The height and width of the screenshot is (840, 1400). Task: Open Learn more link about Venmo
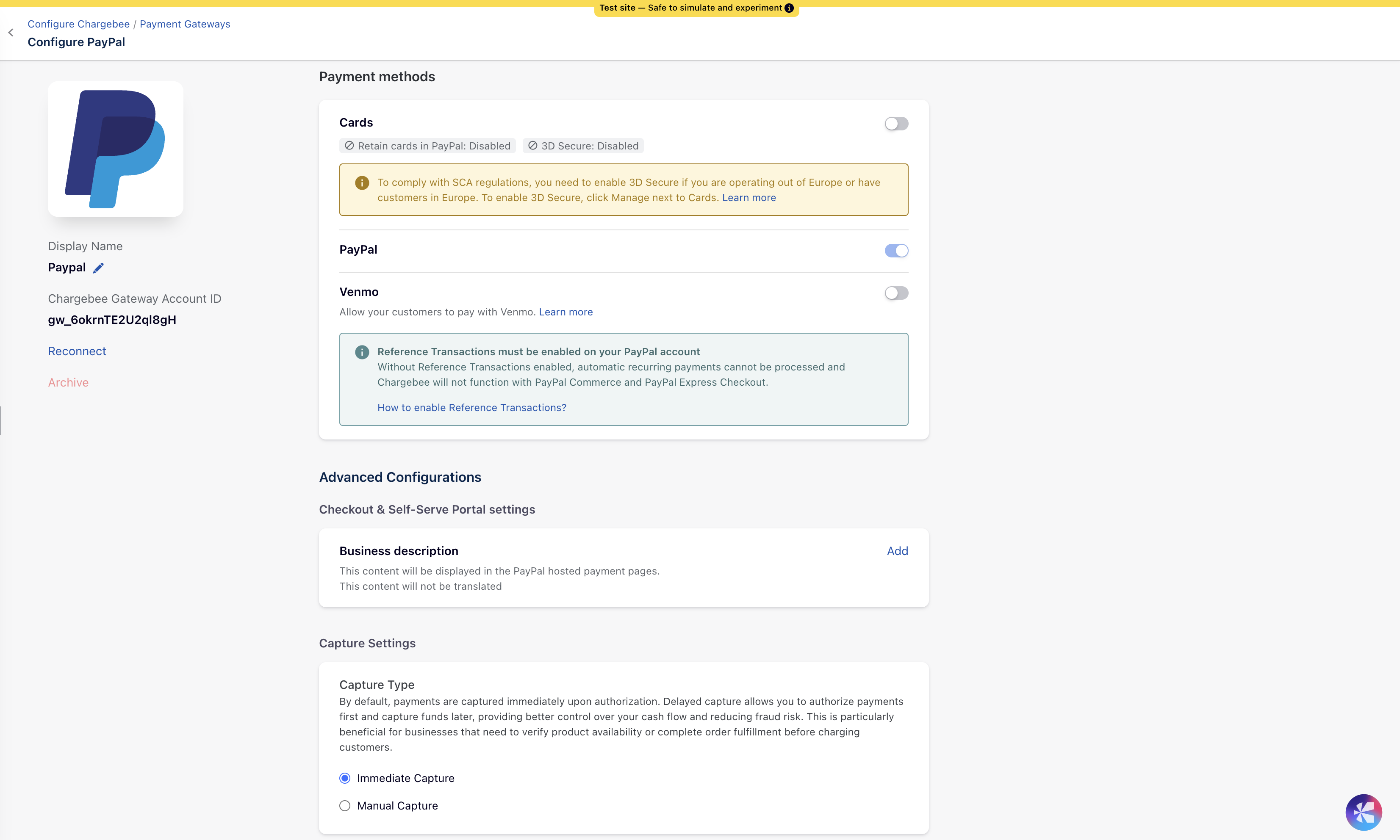[566, 312]
